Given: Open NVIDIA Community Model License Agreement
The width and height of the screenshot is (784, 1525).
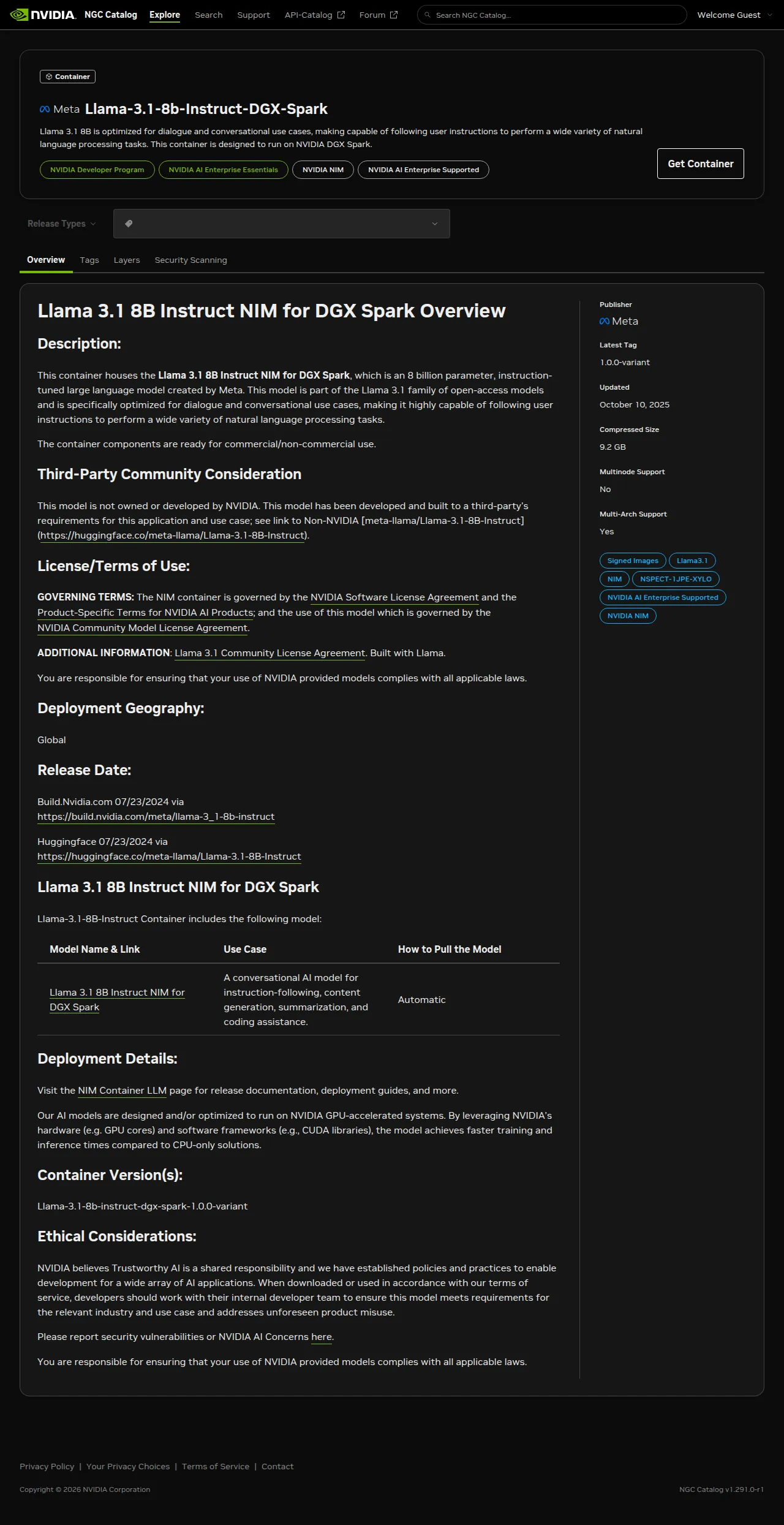Looking at the screenshot, I should pos(142,628).
